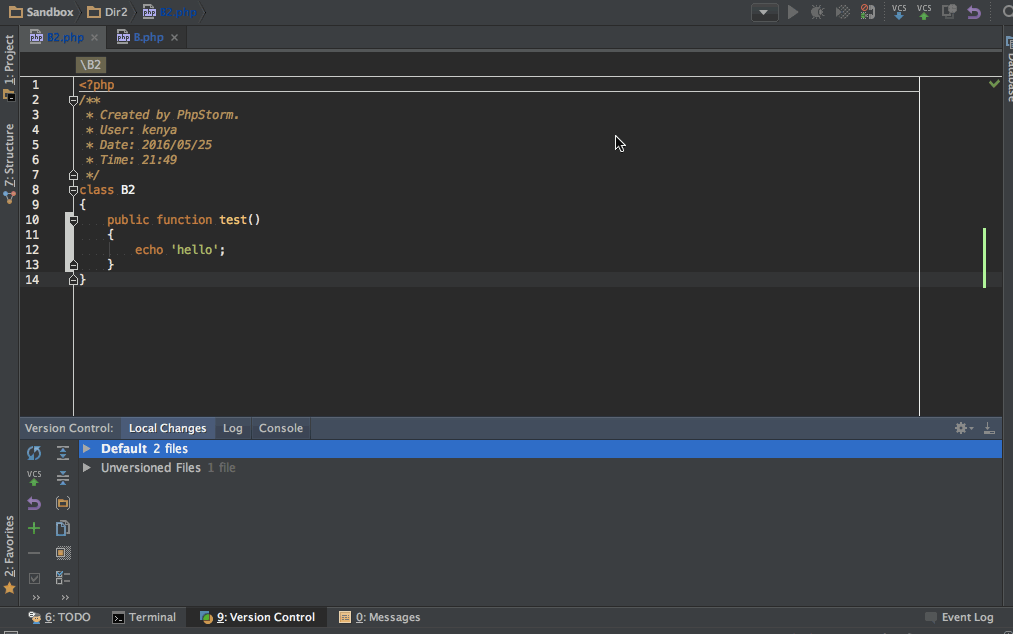Toggle the Show Ignored Files icon

click(63, 553)
